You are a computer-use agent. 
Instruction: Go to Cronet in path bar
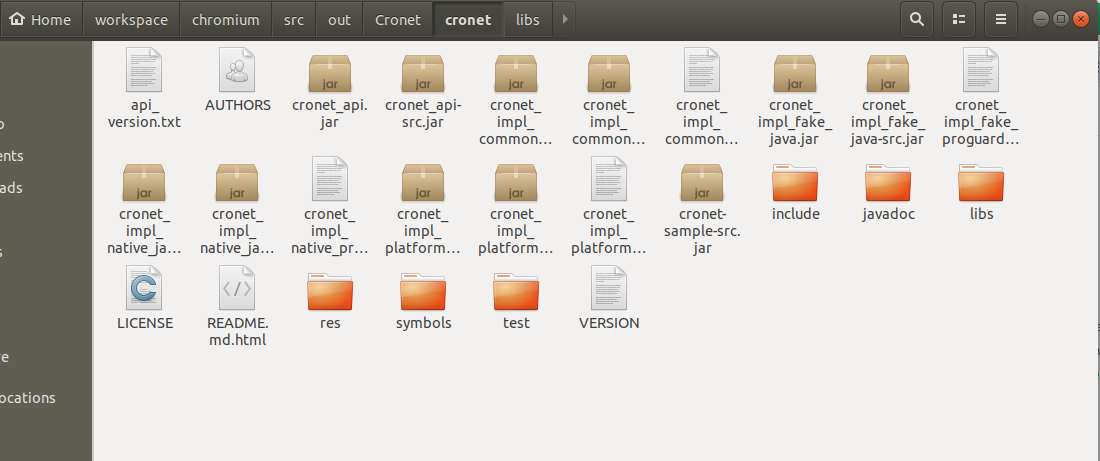pyautogui.click(x=398, y=20)
